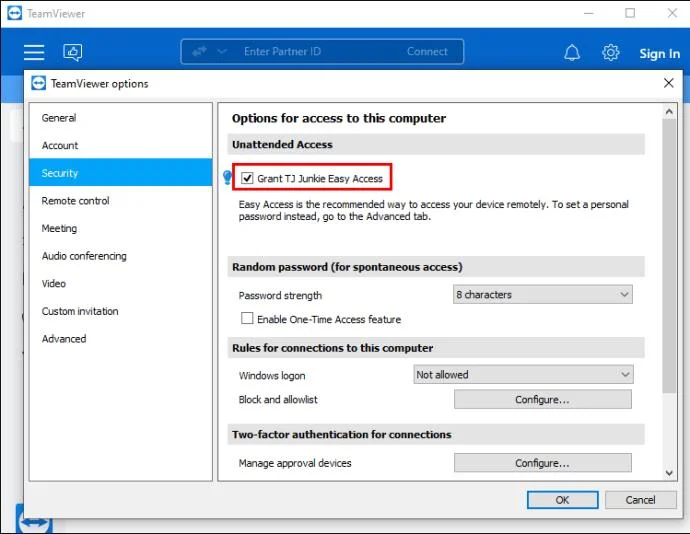The image size is (690, 534).
Task: Open Audio conferencing settings
Action: [121, 256]
